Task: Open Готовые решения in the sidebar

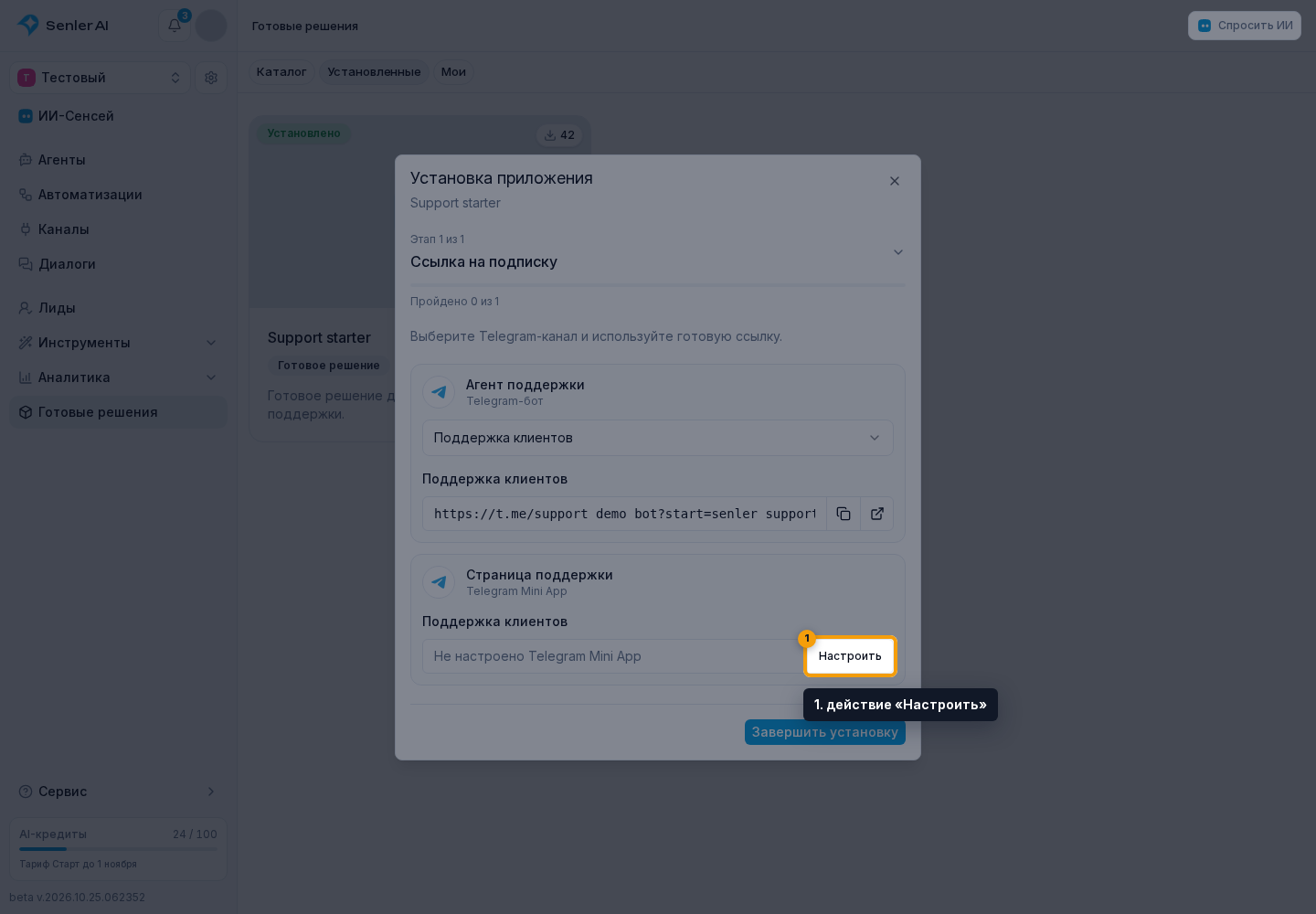Action: pos(119,412)
